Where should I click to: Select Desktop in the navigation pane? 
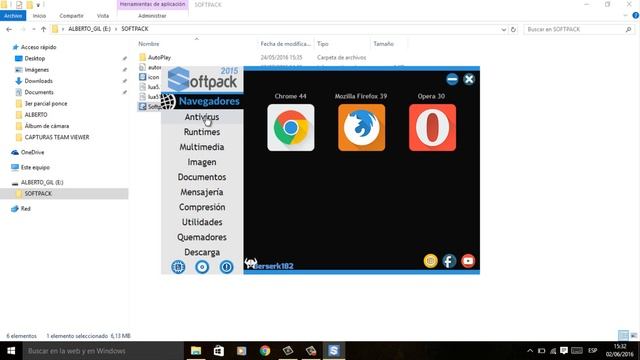pos(34,58)
